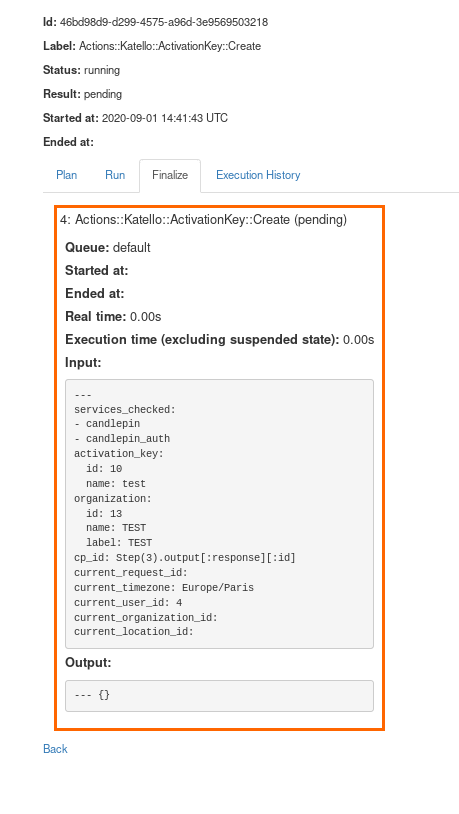This screenshot has width=459, height=814.
Task: Click the task Id value 46bd98d9
Action: [x=164, y=22]
